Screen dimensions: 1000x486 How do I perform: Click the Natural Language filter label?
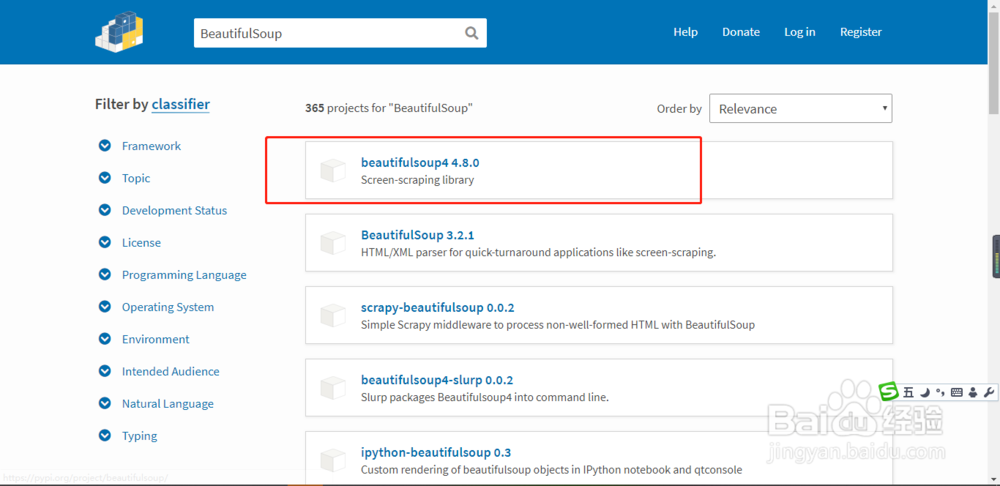[x=168, y=404]
